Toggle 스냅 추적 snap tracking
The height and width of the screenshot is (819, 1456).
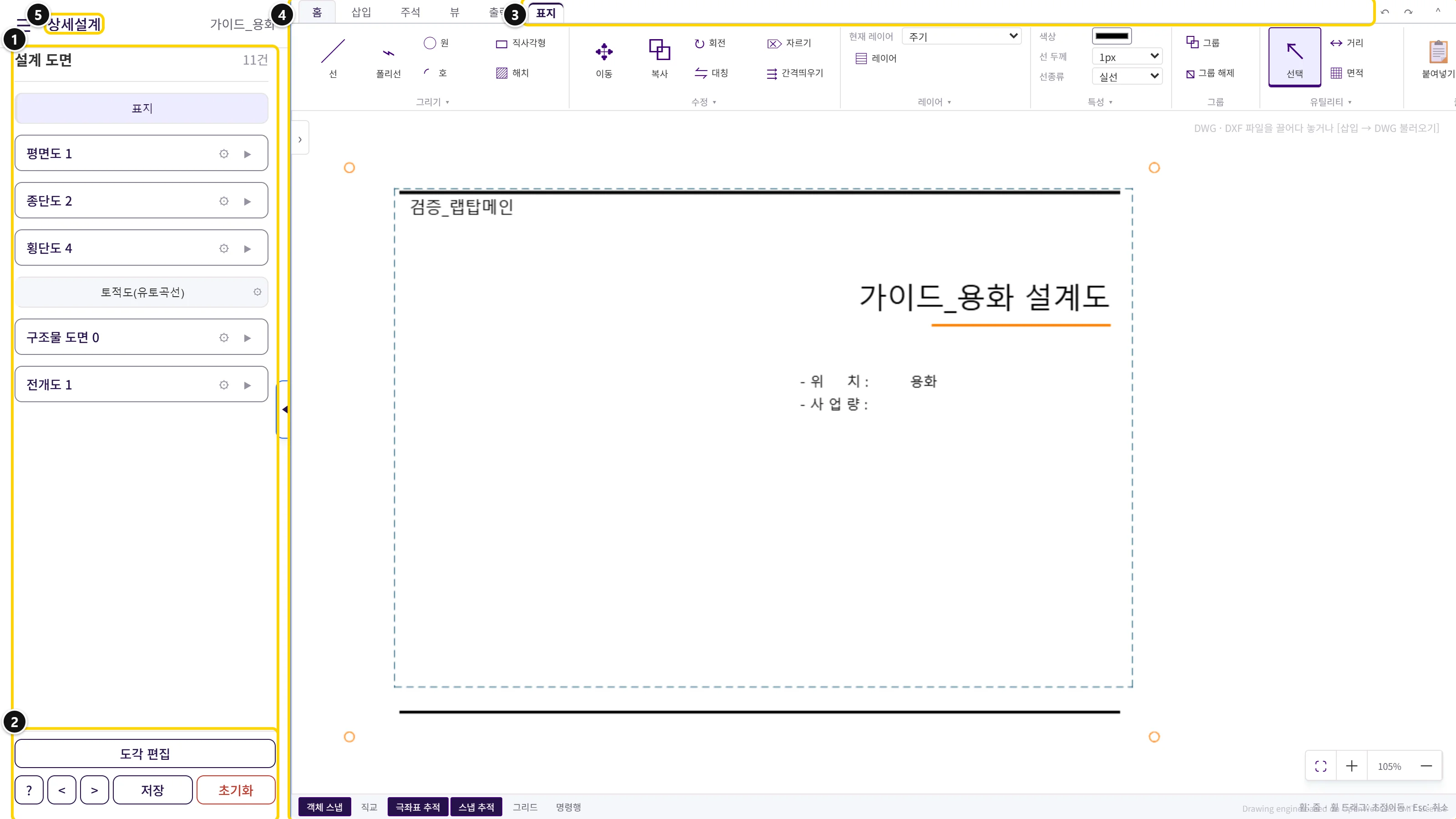476,807
